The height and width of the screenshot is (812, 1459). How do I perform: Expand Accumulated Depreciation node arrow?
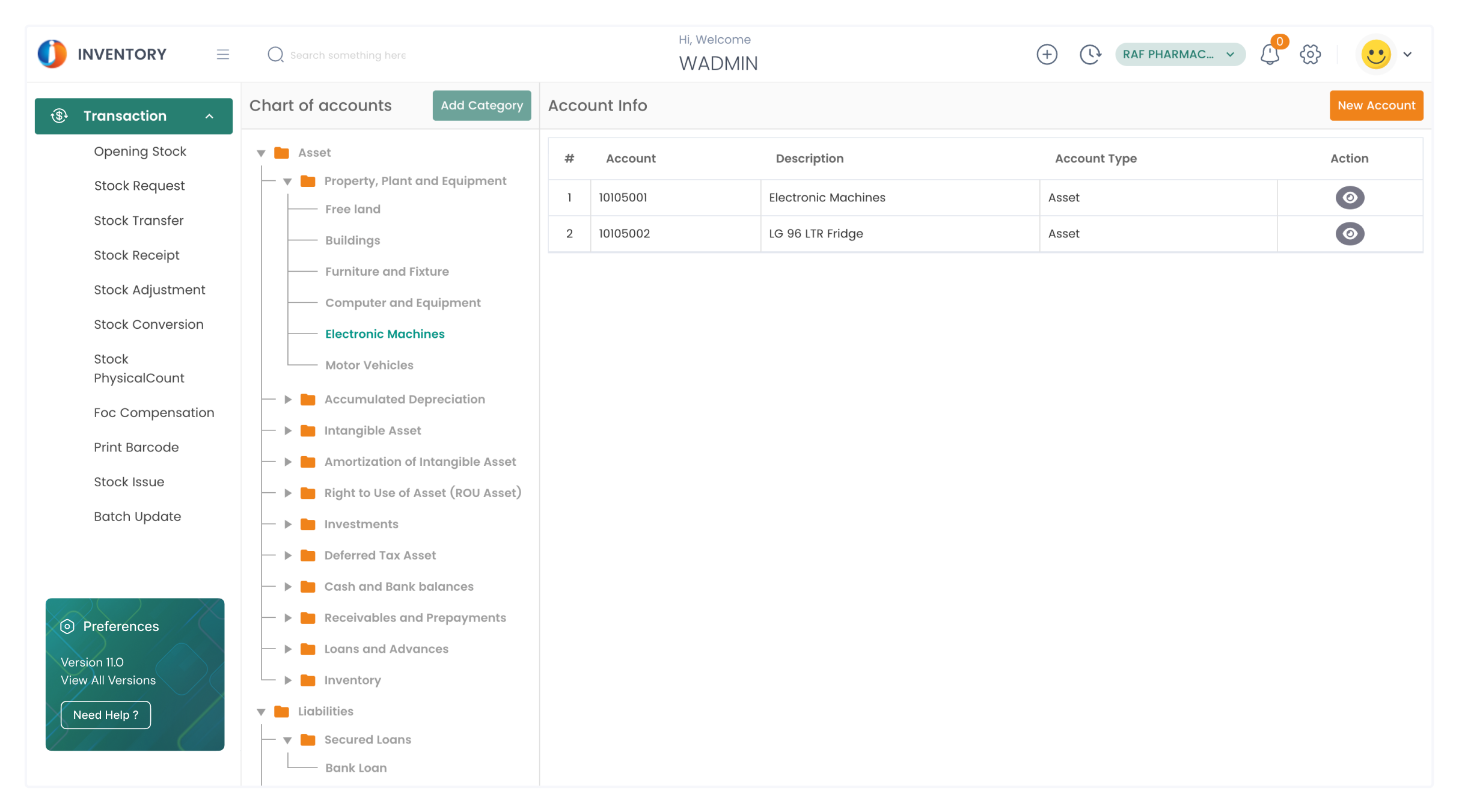point(288,399)
